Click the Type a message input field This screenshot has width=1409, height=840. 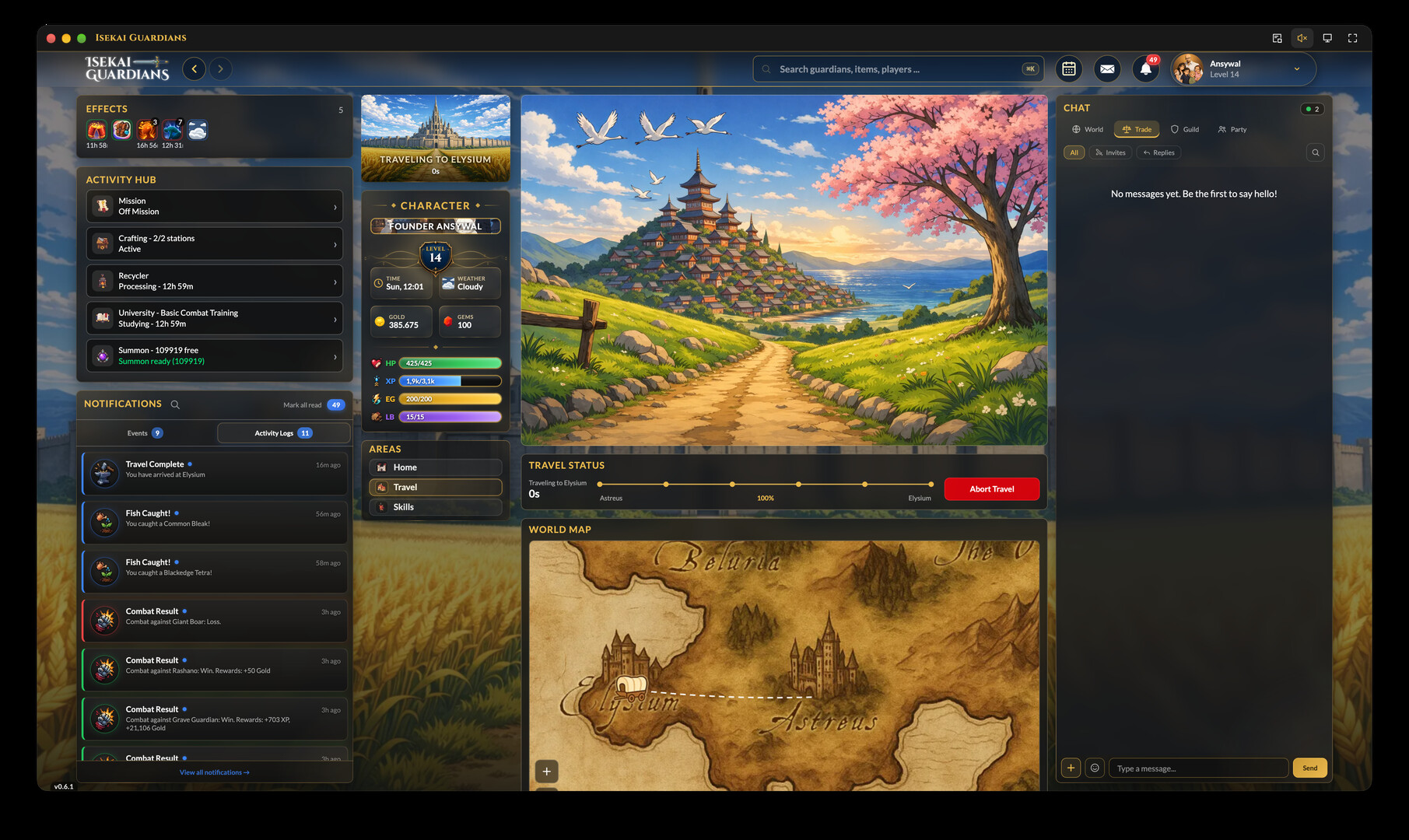[1198, 768]
